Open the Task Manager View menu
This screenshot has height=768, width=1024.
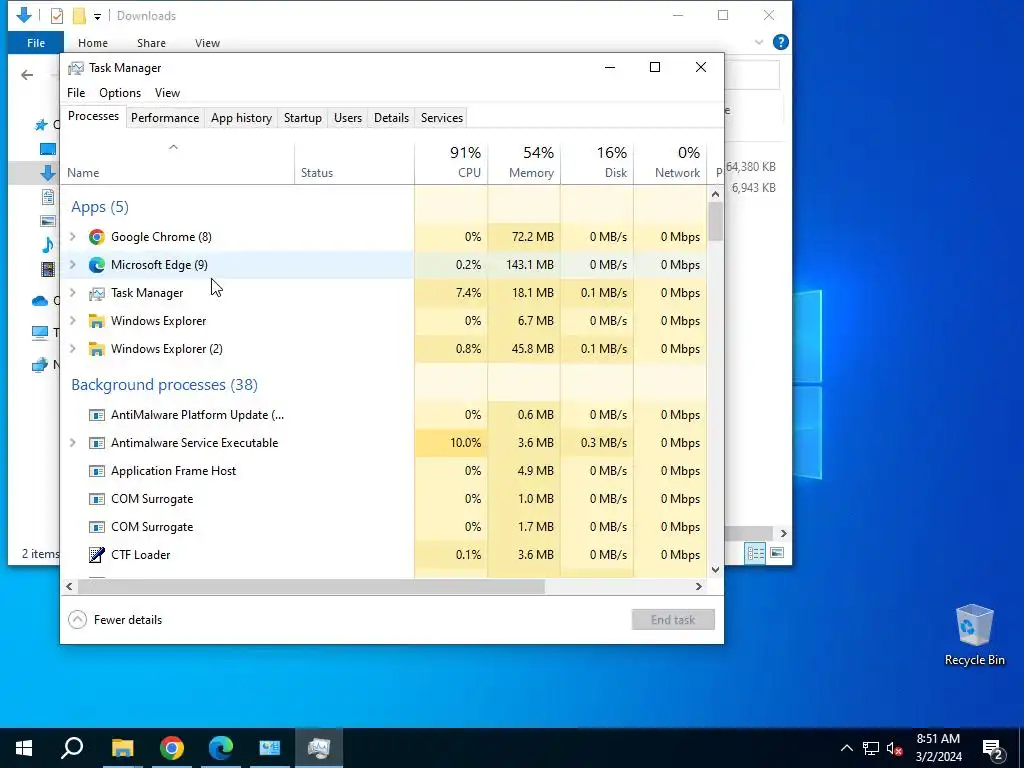point(167,93)
